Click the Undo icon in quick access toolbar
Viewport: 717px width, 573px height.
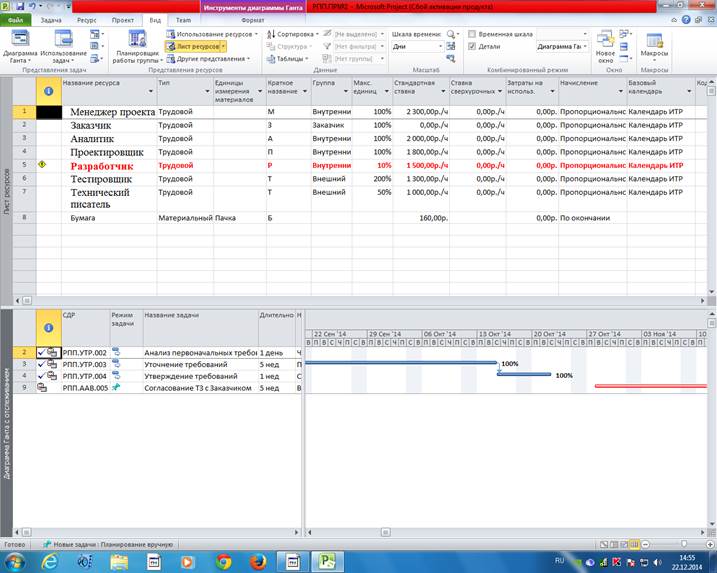tap(32, 6)
